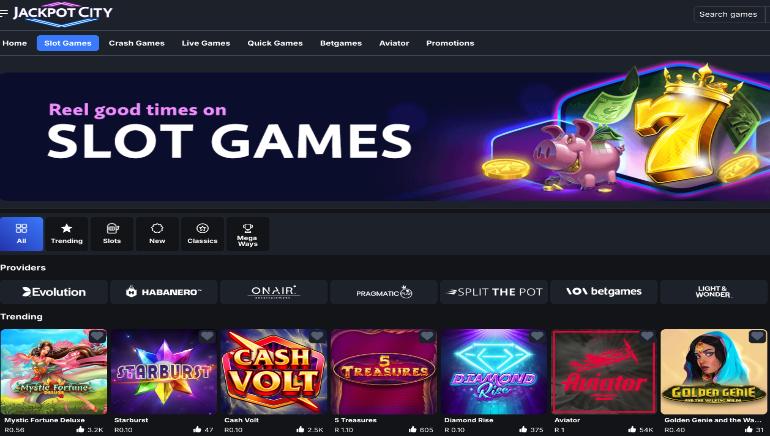
Task: Toggle favorite heart on Cash Volt game
Action: (x=317, y=336)
